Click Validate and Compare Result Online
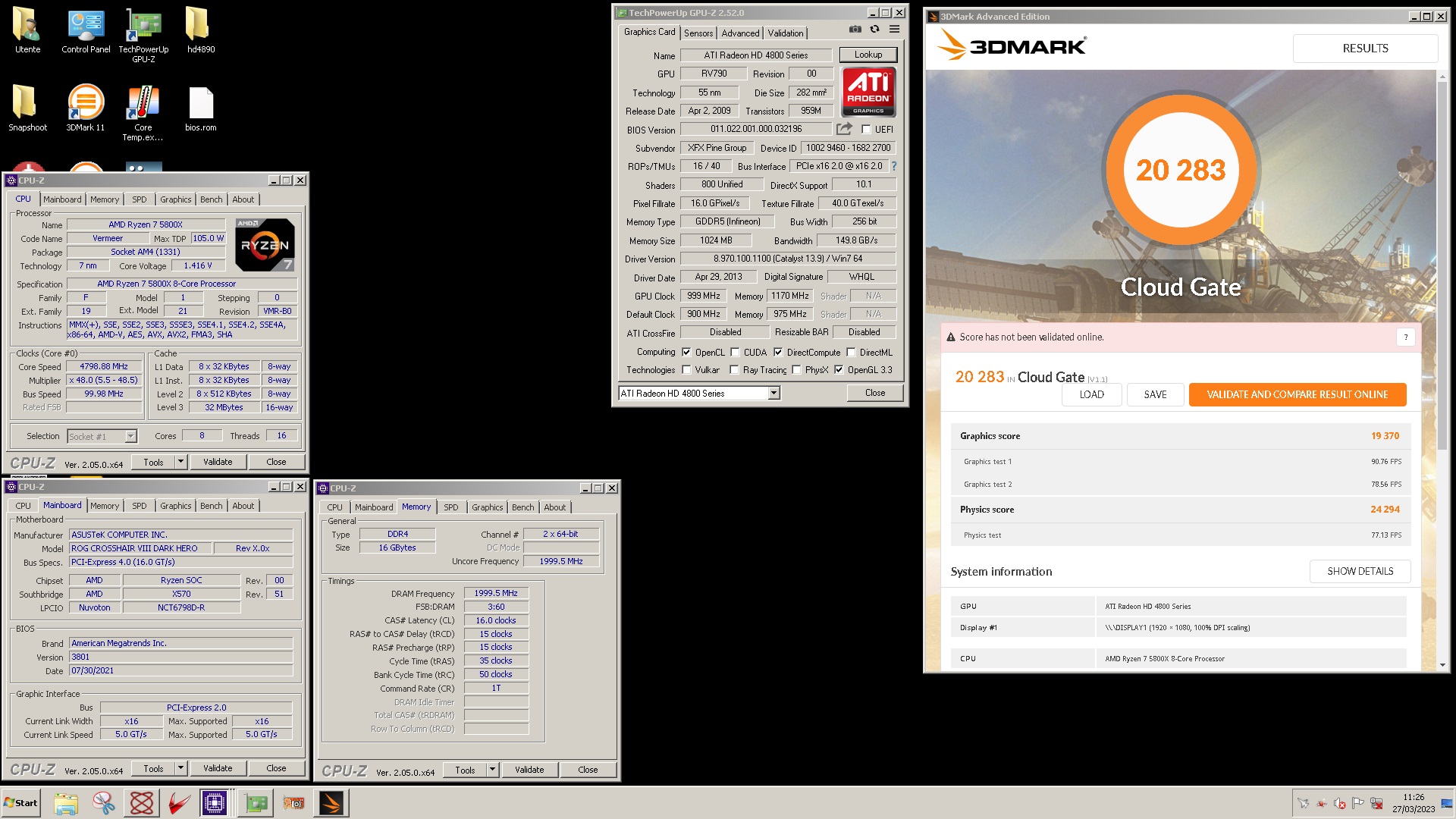The image size is (1456, 819). click(1297, 394)
